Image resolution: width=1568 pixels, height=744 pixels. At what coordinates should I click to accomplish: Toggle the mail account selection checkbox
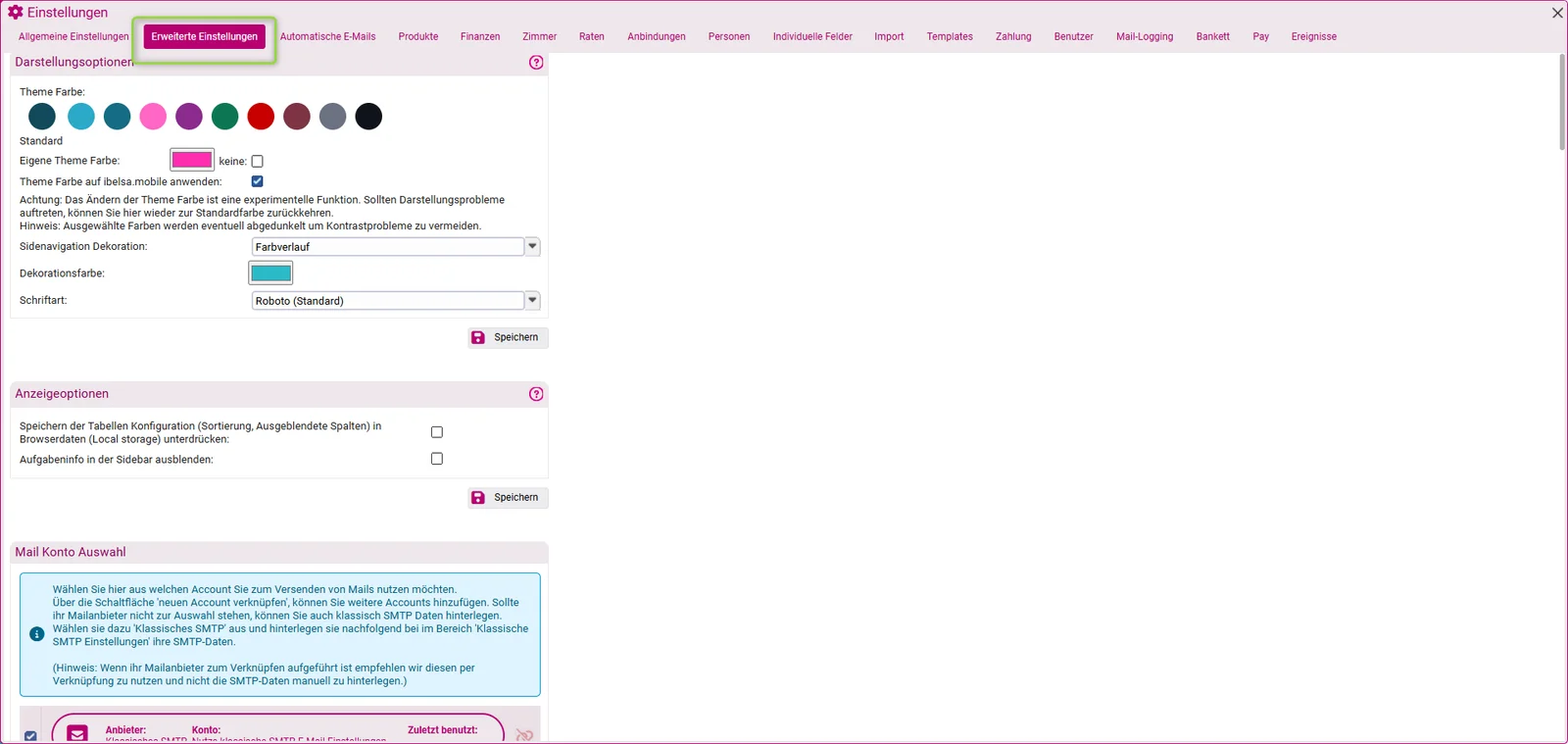(x=31, y=736)
